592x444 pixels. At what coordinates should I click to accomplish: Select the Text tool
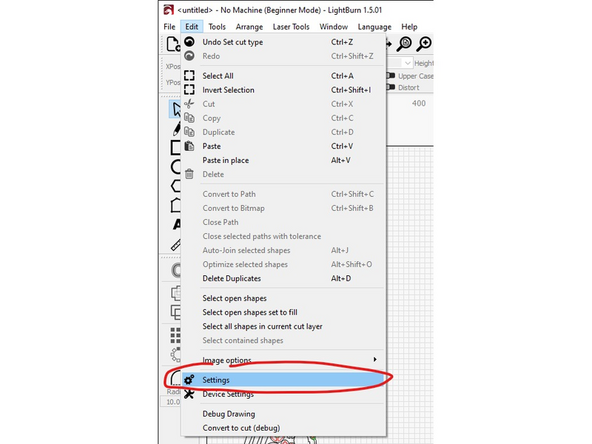coord(176,224)
